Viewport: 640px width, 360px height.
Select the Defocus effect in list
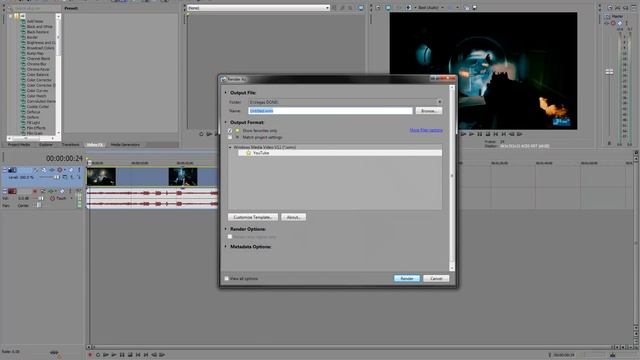click(x=33, y=112)
